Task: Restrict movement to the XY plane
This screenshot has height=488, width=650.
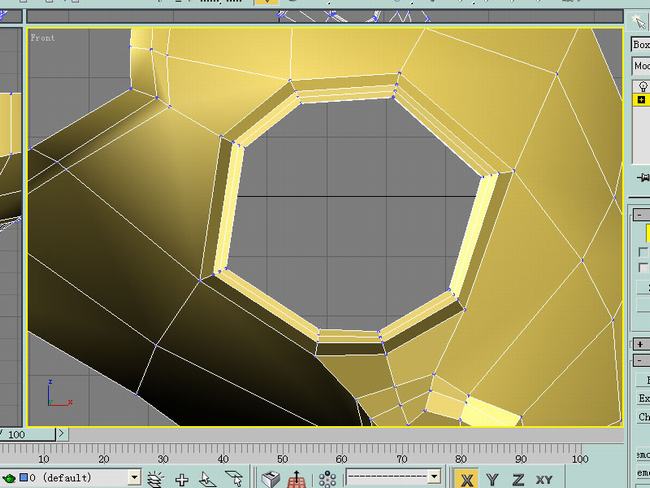Action: [544, 480]
